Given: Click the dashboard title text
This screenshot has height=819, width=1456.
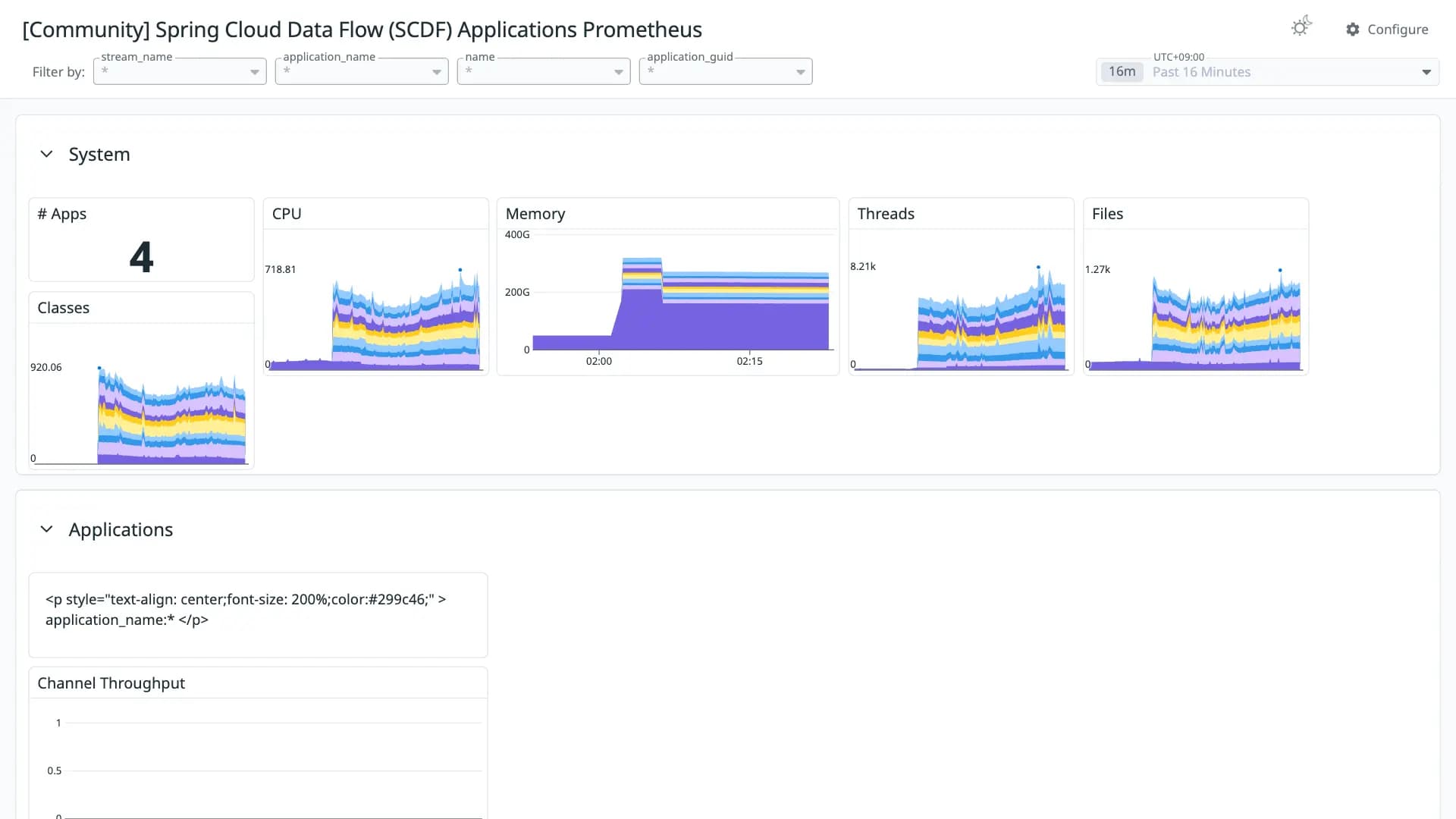Looking at the screenshot, I should point(362,30).
